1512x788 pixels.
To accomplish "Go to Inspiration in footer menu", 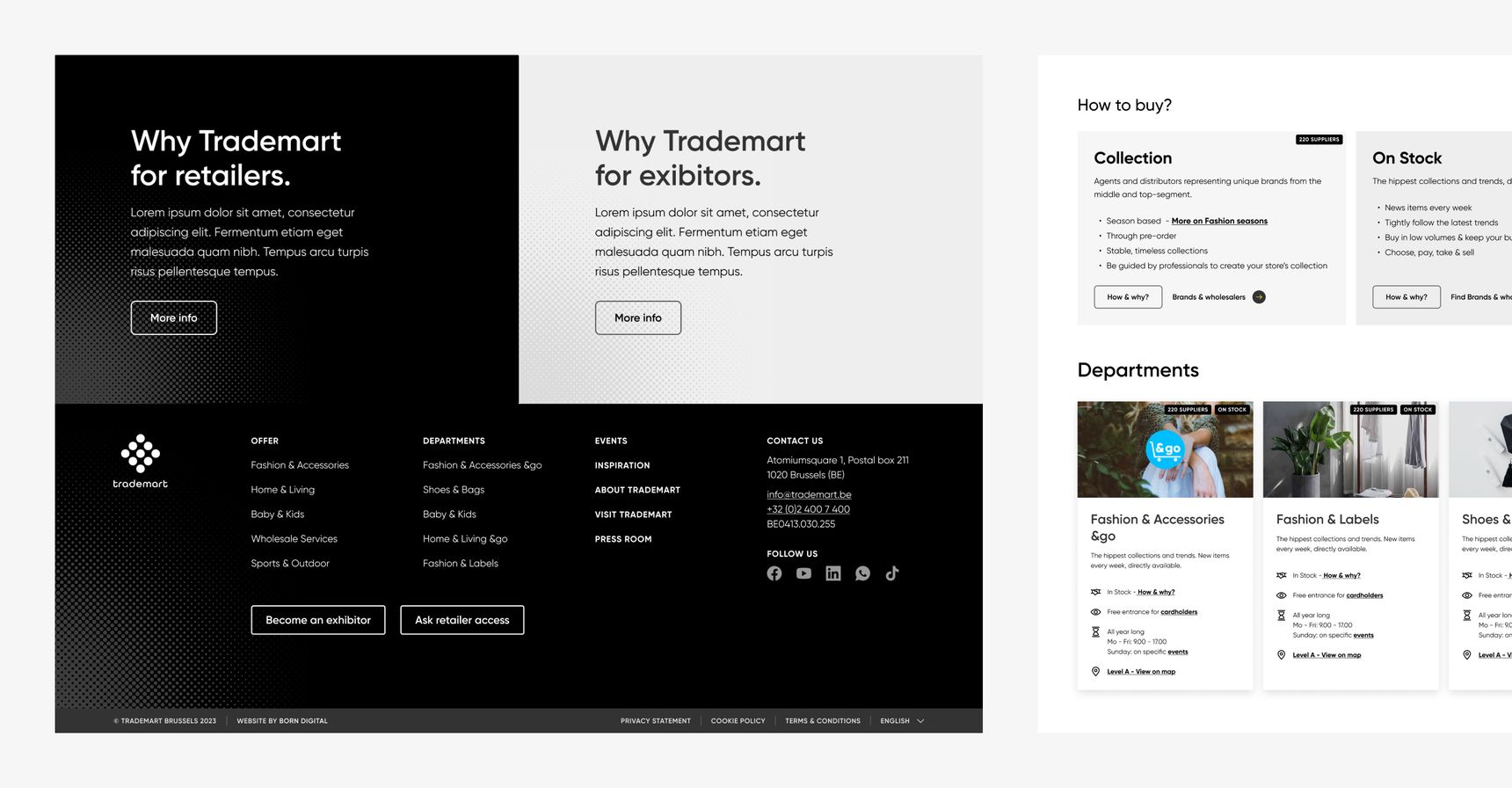I will [x=622, y=465].
